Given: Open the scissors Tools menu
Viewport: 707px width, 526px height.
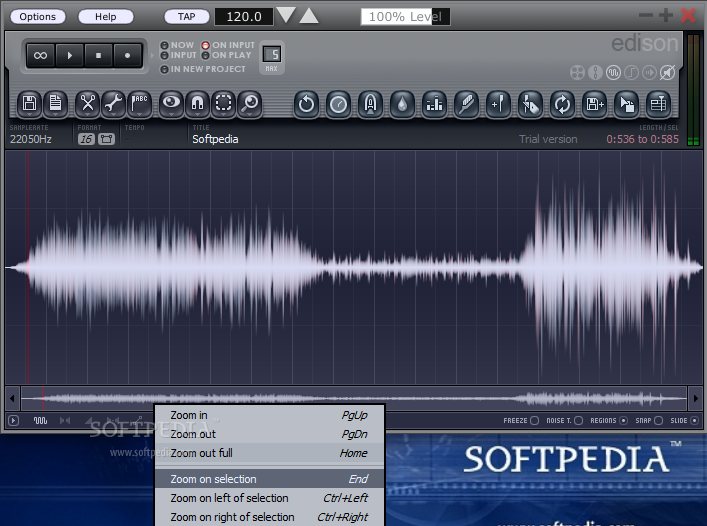Looking at the screenshot, I should point(87,104).
